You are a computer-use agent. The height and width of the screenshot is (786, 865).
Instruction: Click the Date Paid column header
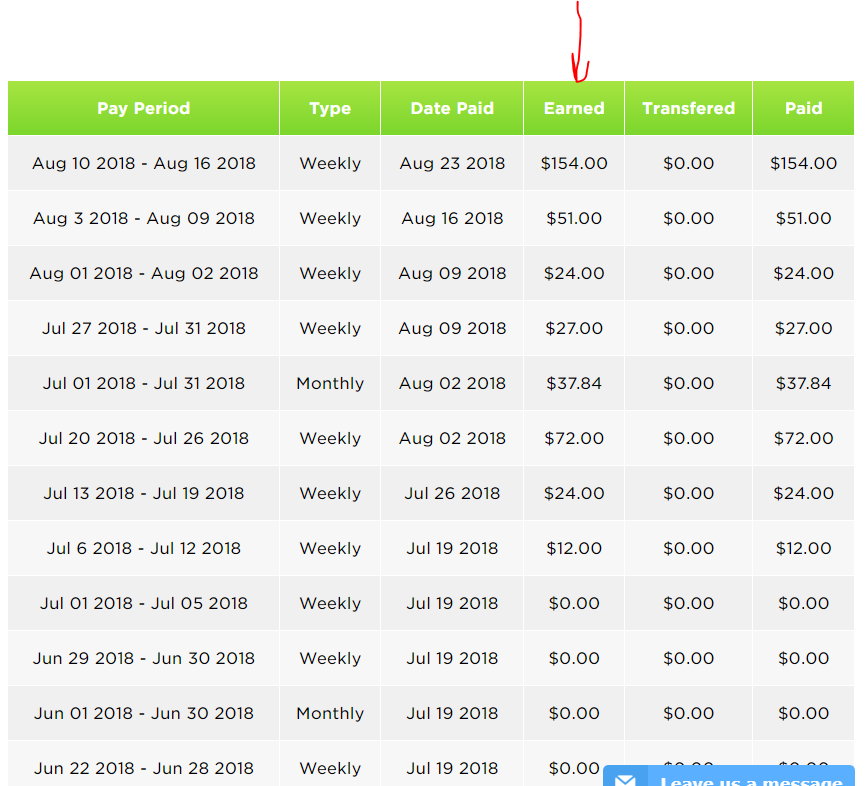click(452, 108)
